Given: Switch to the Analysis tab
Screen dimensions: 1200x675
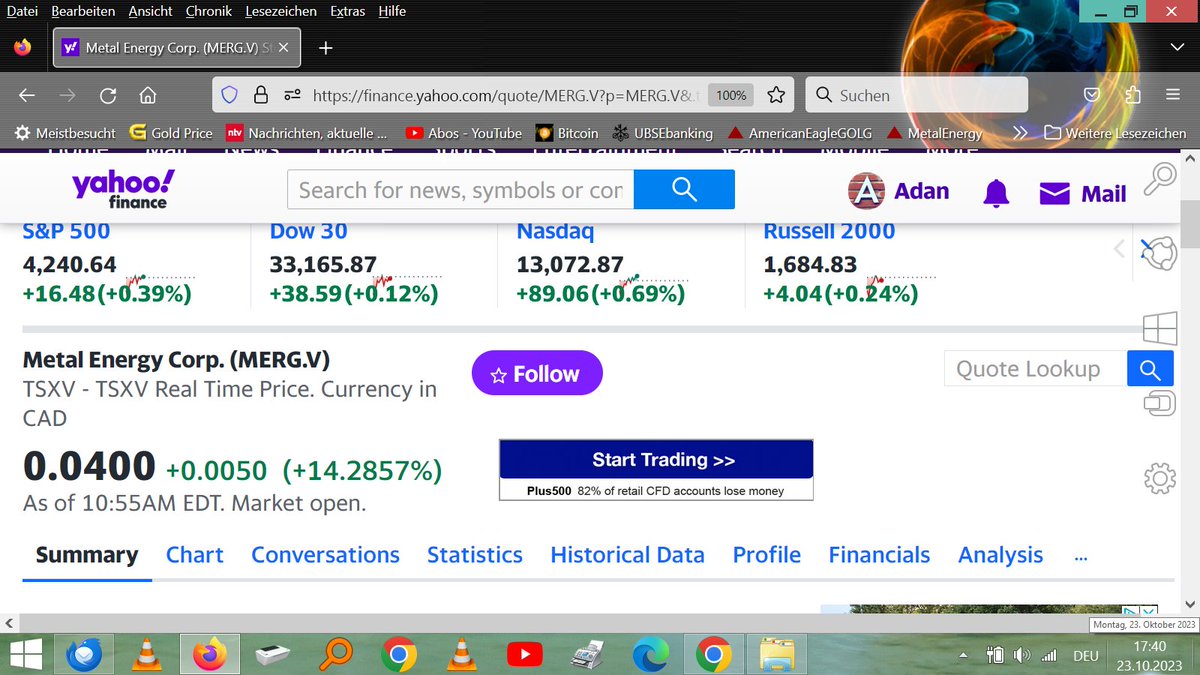Looking at the screenshot, I should [x=1000, y=555].
